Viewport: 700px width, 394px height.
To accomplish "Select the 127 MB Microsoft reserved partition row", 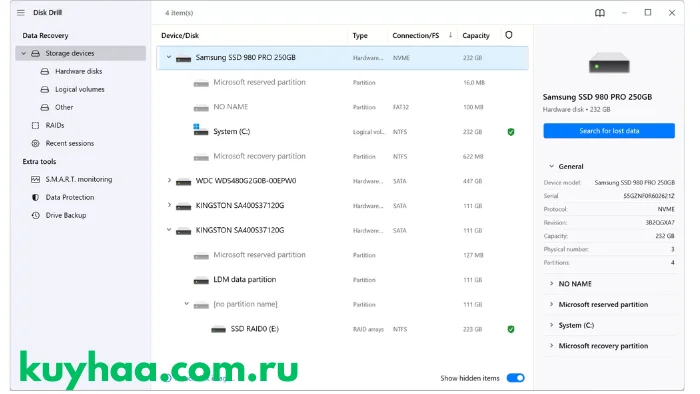I will coord(342,255).
